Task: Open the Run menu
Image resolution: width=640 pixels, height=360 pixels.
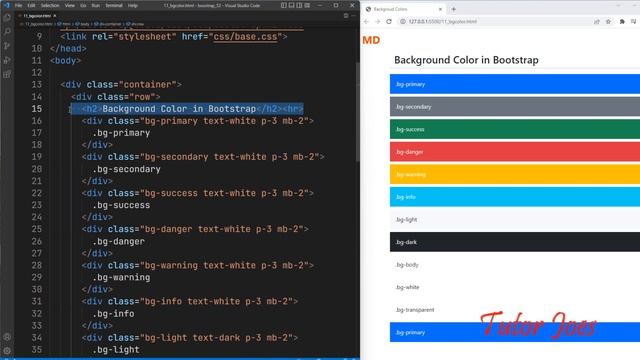Action: pyautogui.click(x=96, y=5)
